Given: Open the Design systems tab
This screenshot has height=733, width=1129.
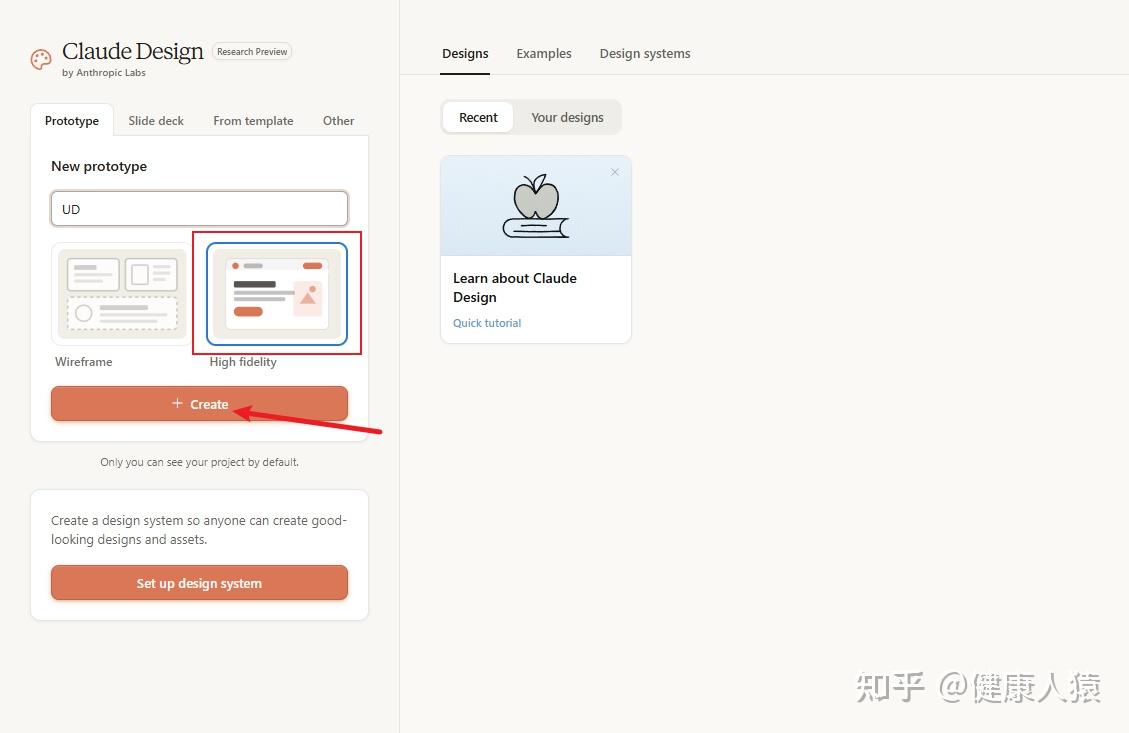Looking at the screenshot, I should point(645,54).
